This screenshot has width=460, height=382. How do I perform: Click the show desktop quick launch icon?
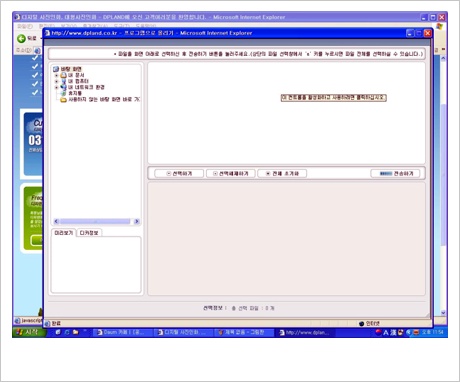point(58,332)
